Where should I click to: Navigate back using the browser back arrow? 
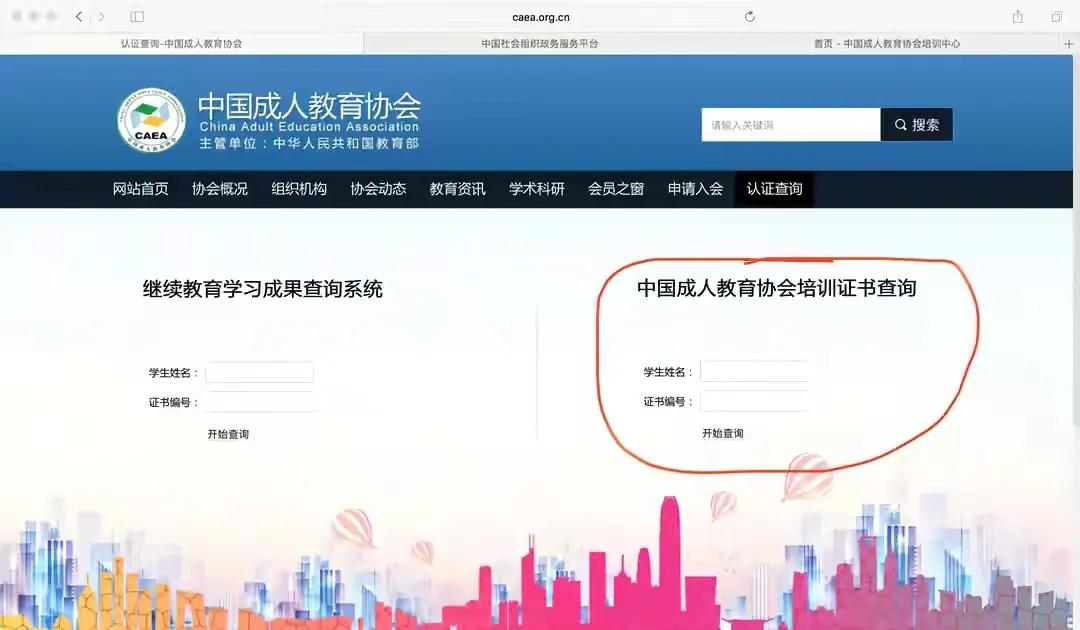pyautogui.click(x=78, y=16)
